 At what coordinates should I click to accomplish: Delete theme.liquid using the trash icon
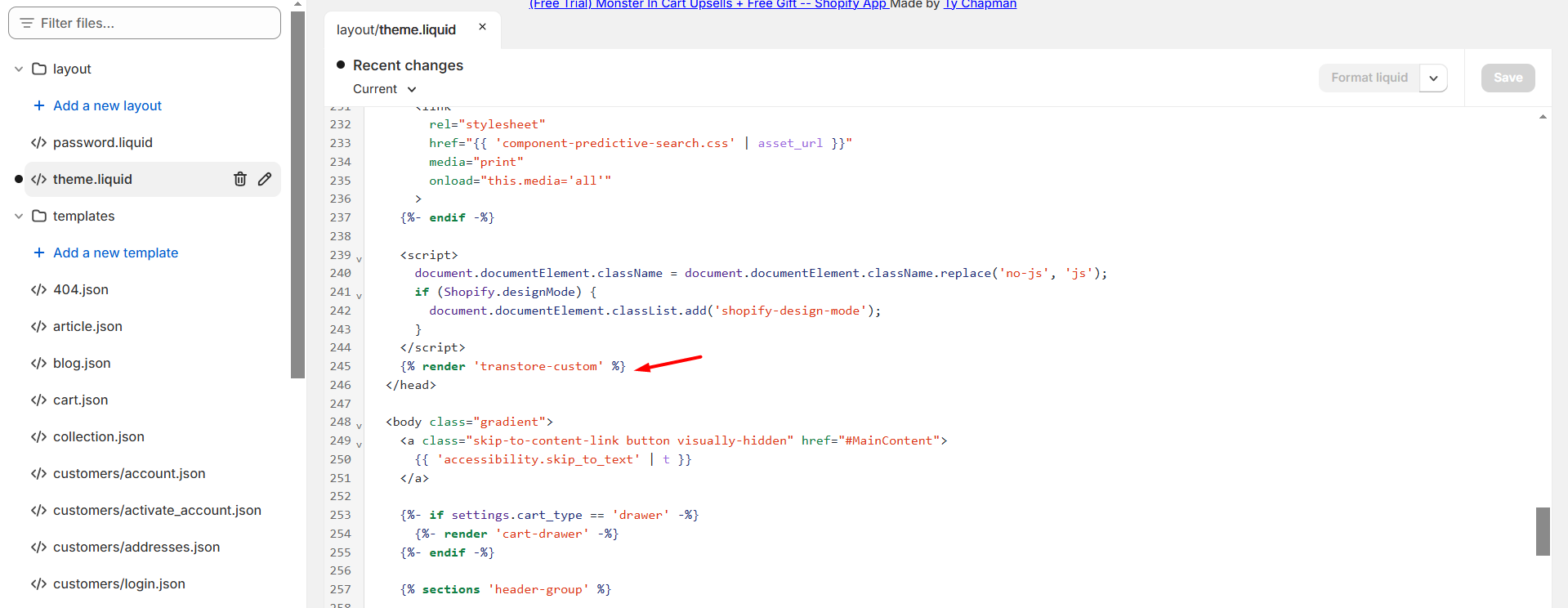click(x=240, y=179)
